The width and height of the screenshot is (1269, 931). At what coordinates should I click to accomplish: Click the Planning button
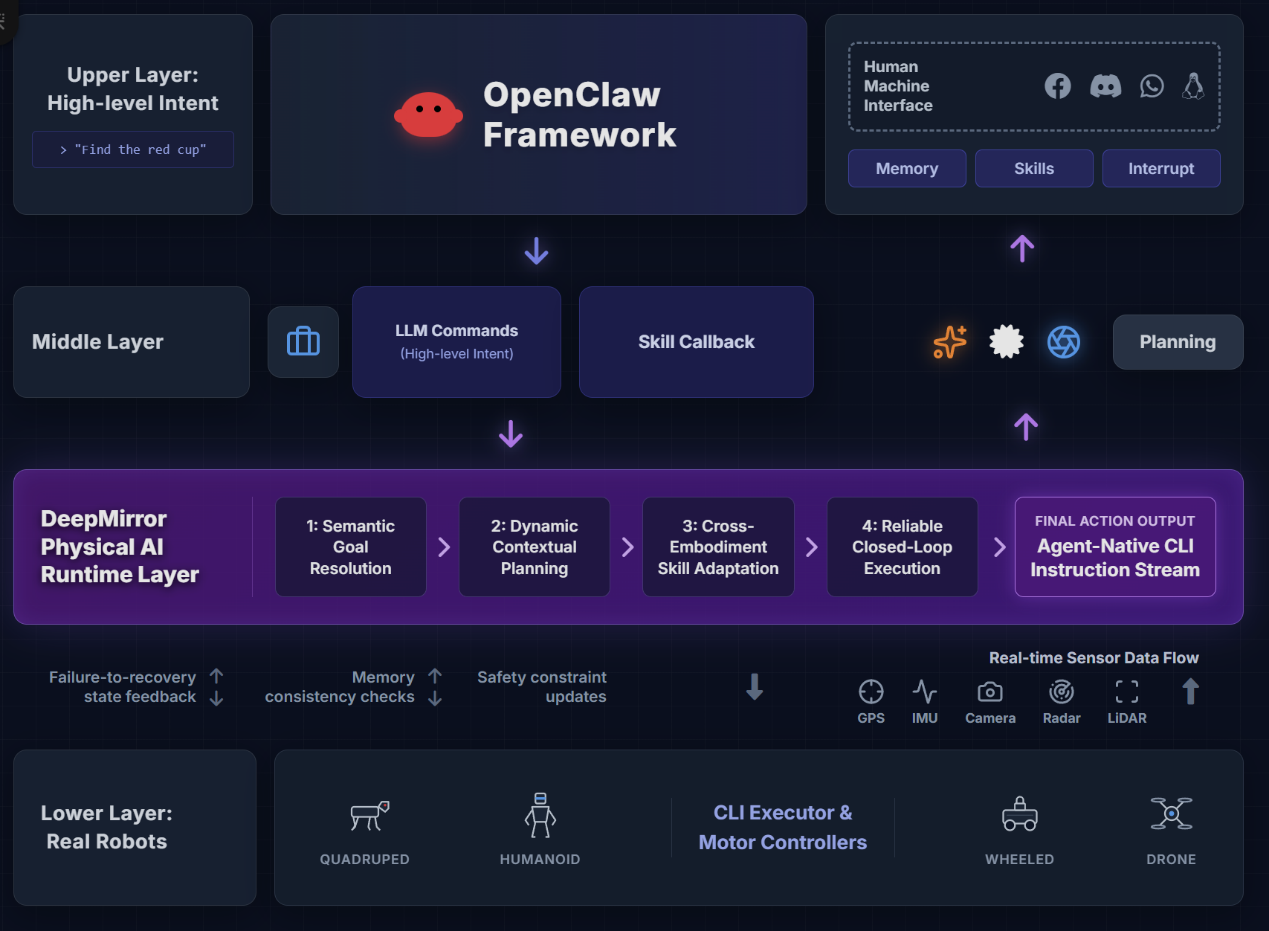pos(1178,342)
